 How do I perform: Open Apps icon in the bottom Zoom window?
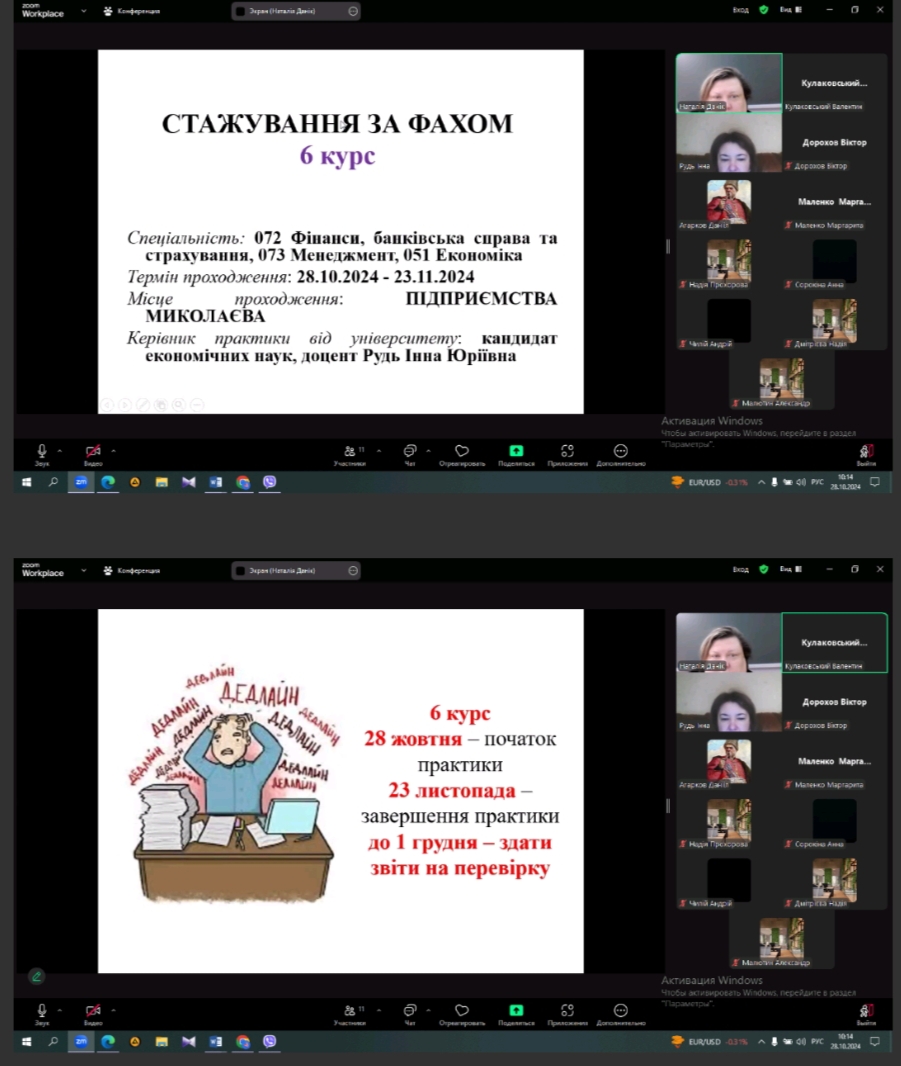point(567,1012)
